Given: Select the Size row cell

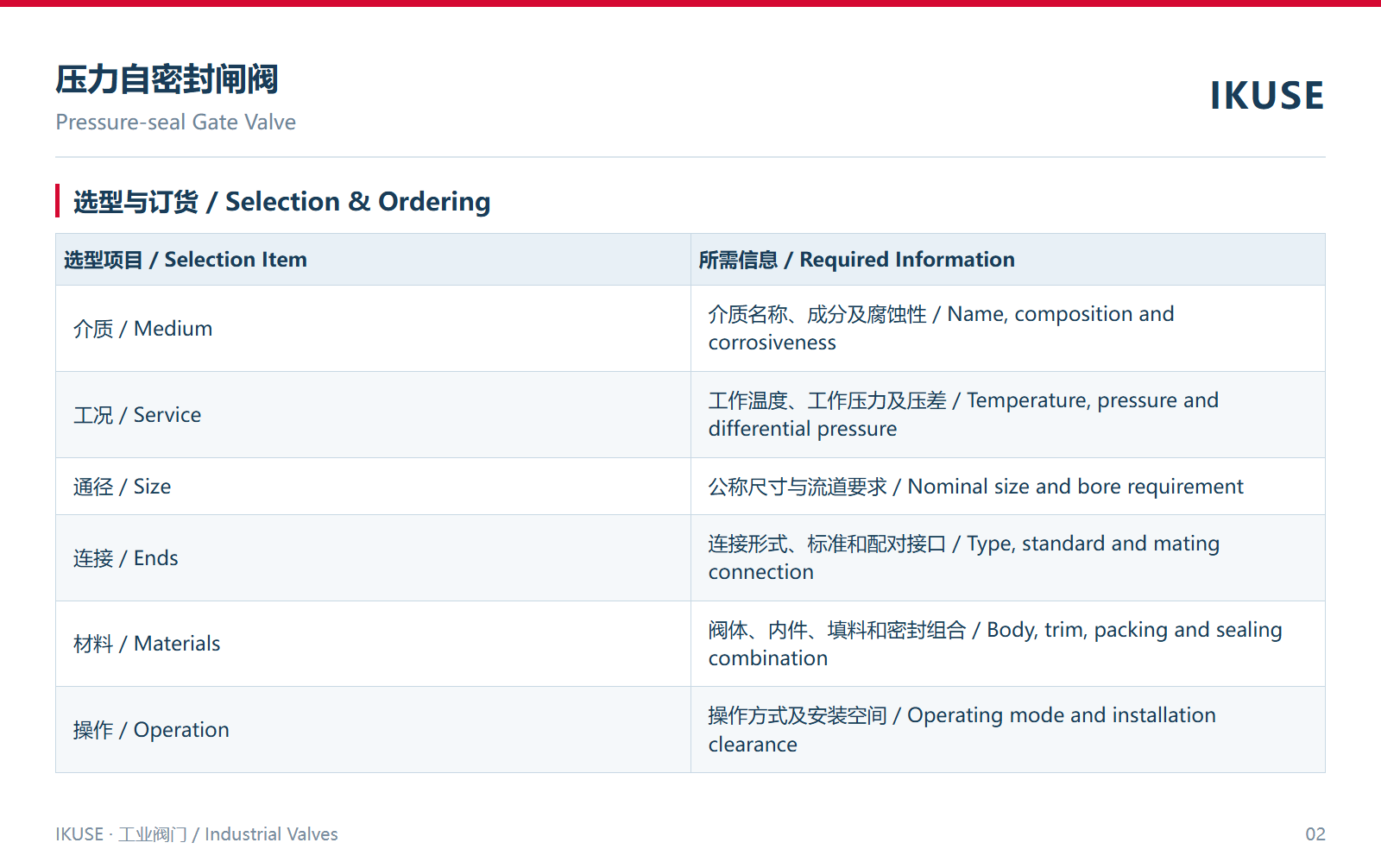Looking at the screenshot, I should pos(373,487).
